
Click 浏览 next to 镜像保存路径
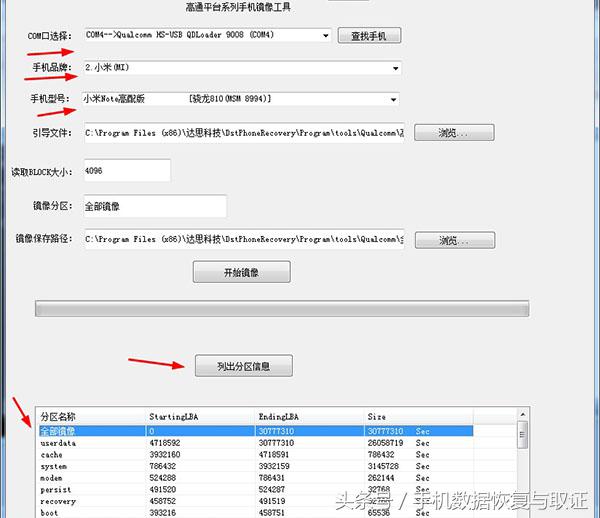click(x=455, y=240)
